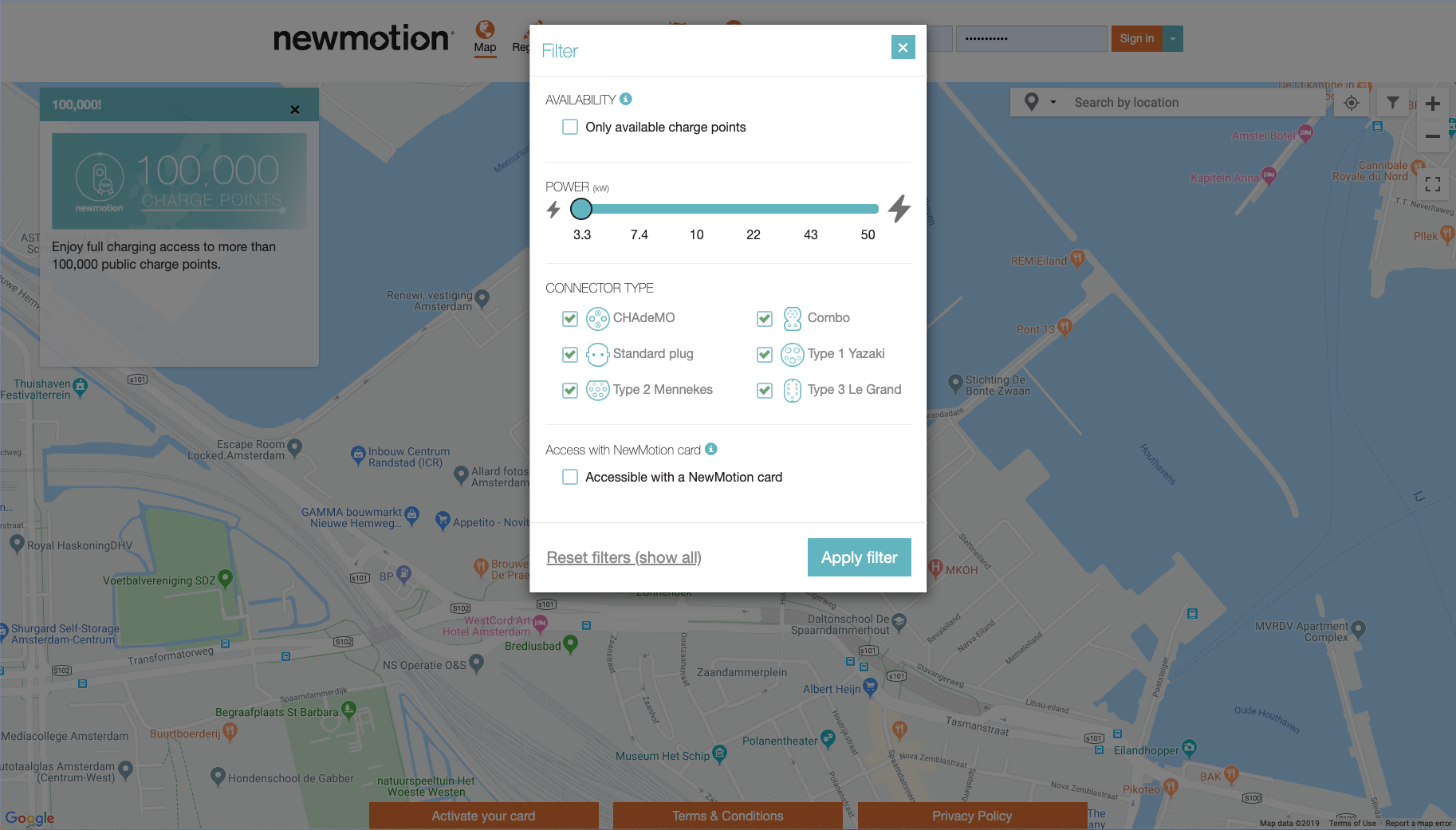Set power slider to 50 kW mark
Viewport: 1456px width, 830px height.
[868, 209]
